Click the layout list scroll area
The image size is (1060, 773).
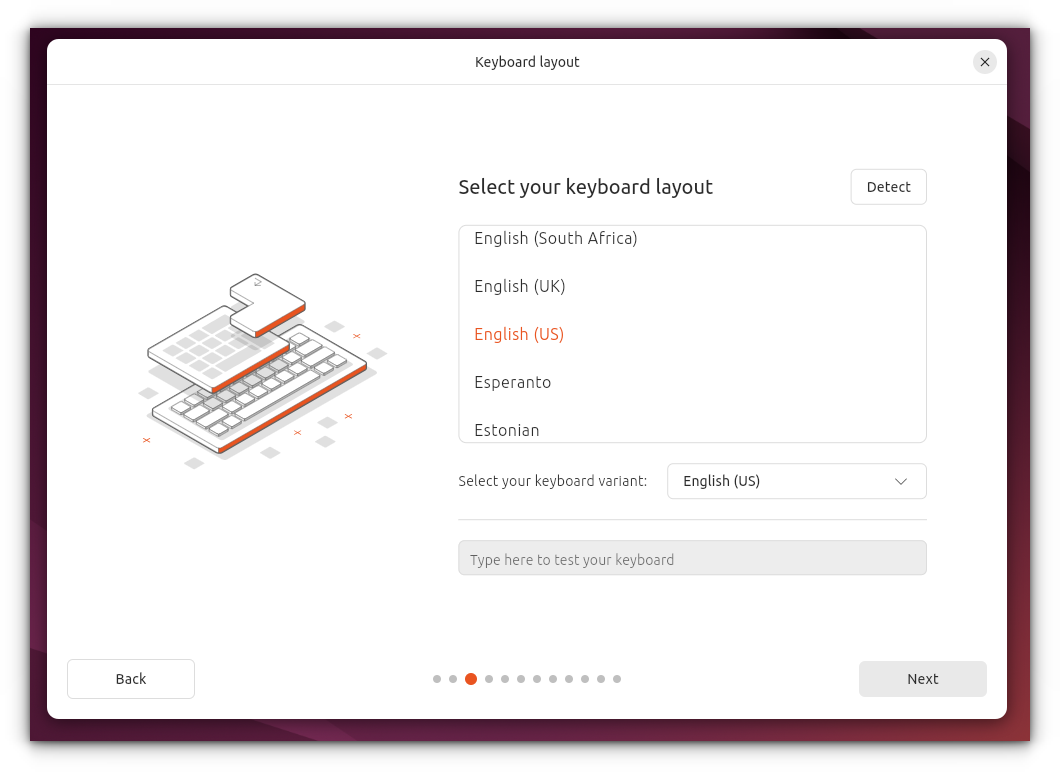(692, 334)
